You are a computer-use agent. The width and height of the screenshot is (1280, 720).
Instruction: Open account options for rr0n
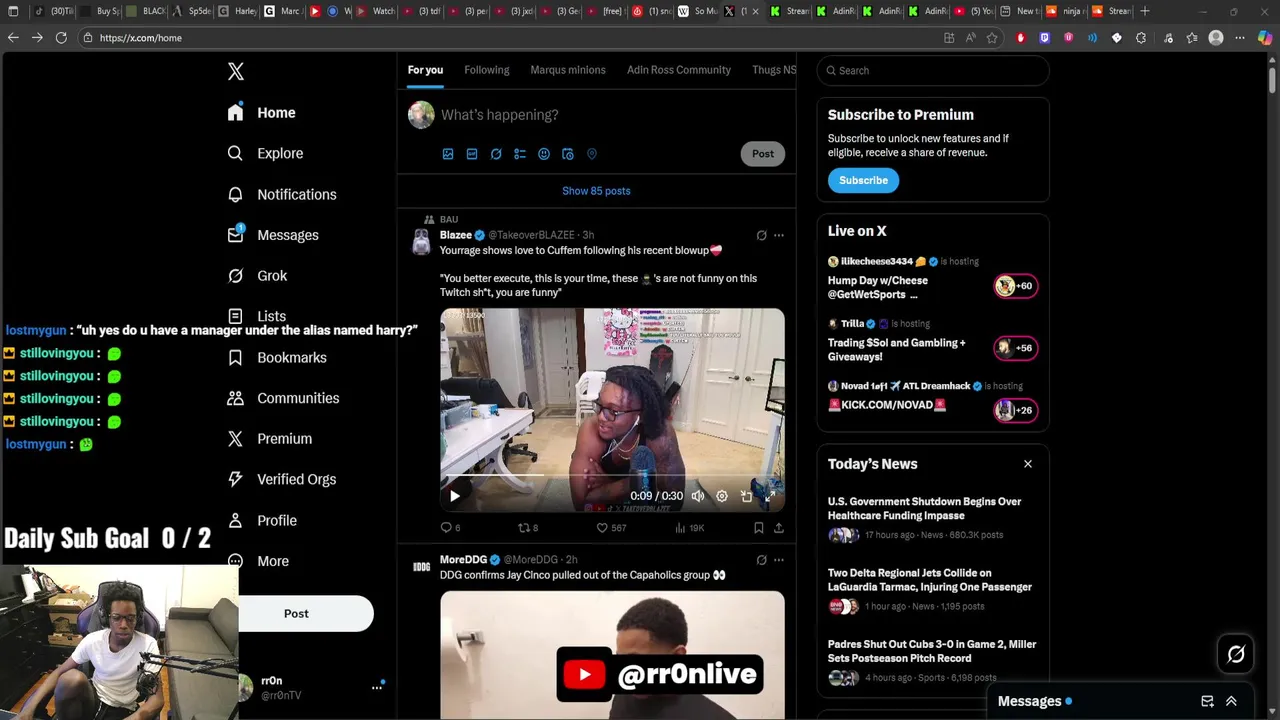coord(377,687)
